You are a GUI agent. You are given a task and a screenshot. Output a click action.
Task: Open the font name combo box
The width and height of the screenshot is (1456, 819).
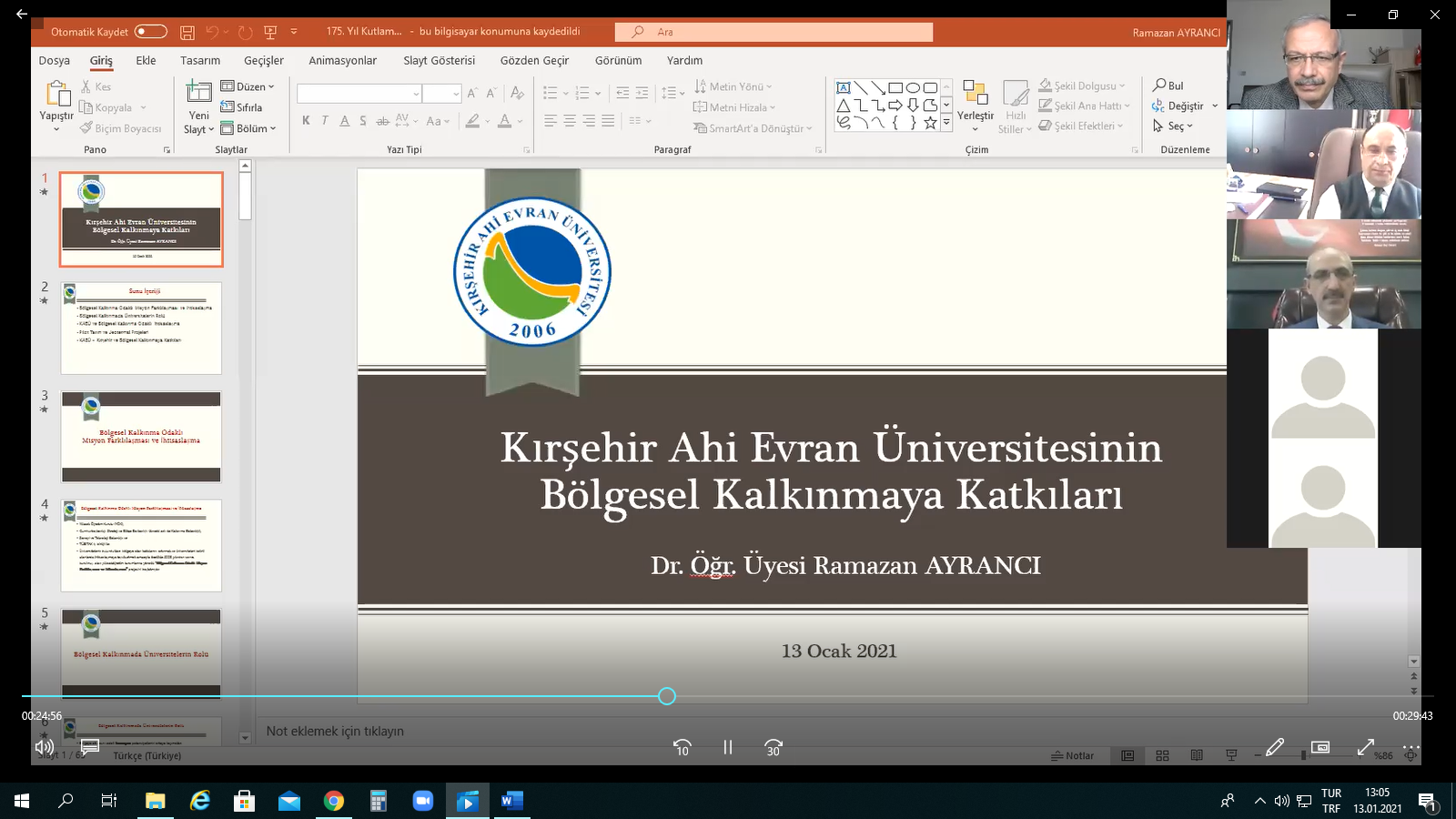click(359, 94)
